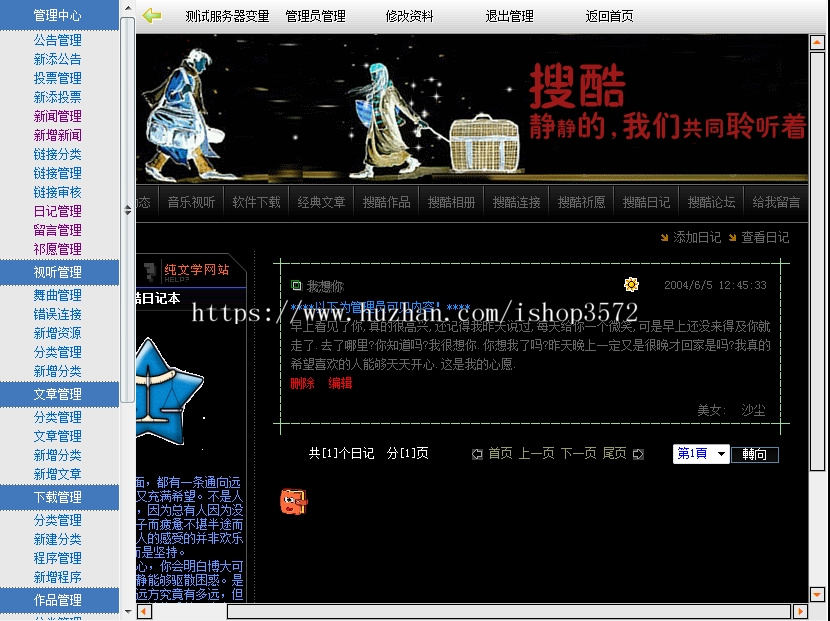Click the 下一页 pagination link

point(579,454)
